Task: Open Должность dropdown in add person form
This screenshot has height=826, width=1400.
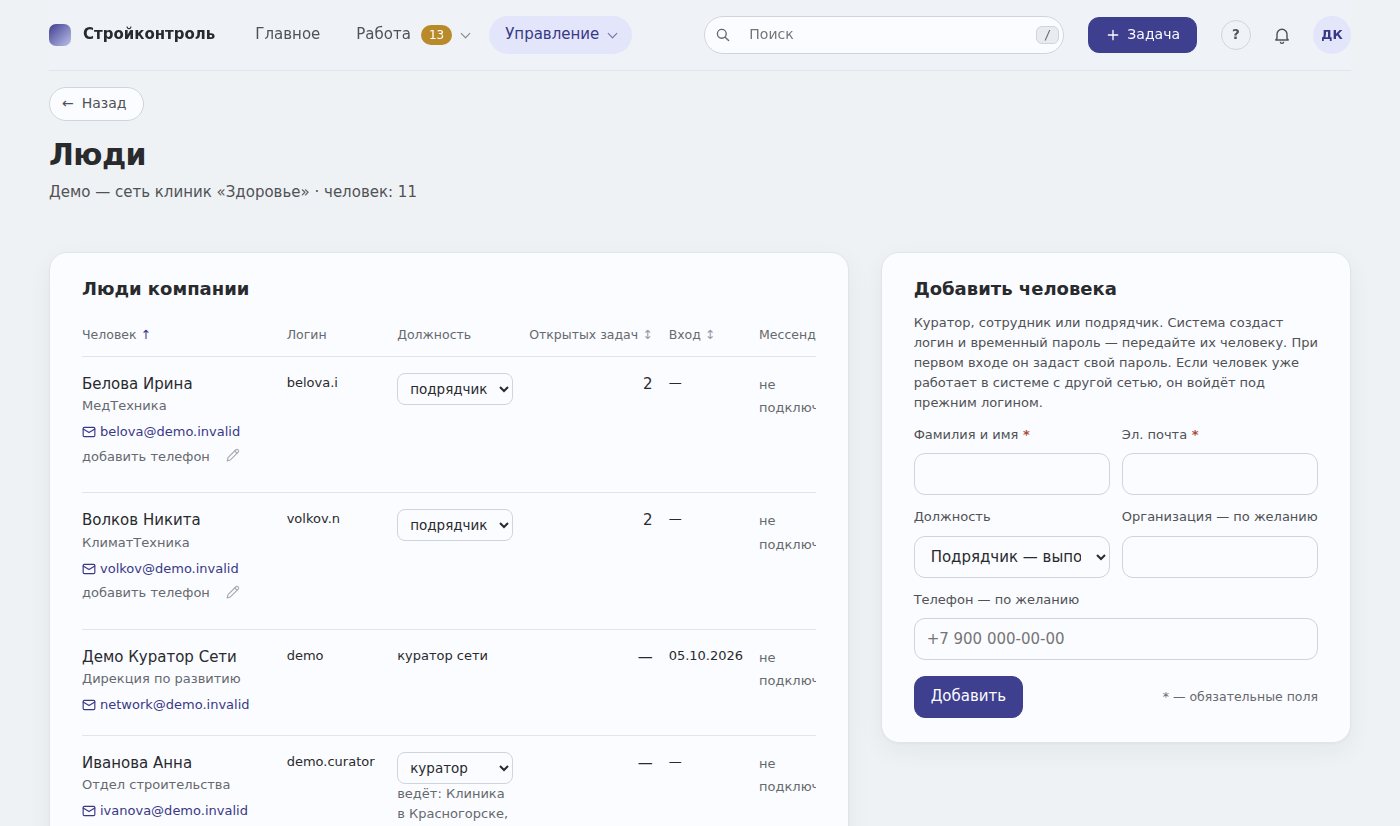Action: [1012, 557]
